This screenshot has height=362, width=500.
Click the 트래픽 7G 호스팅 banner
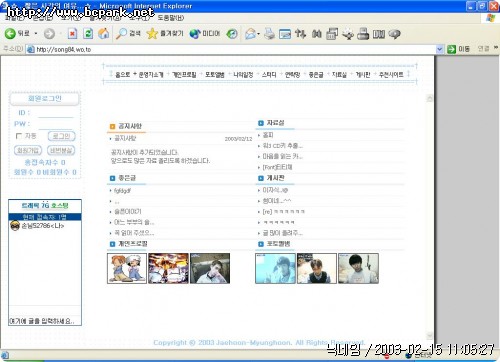tap(45, 206)
